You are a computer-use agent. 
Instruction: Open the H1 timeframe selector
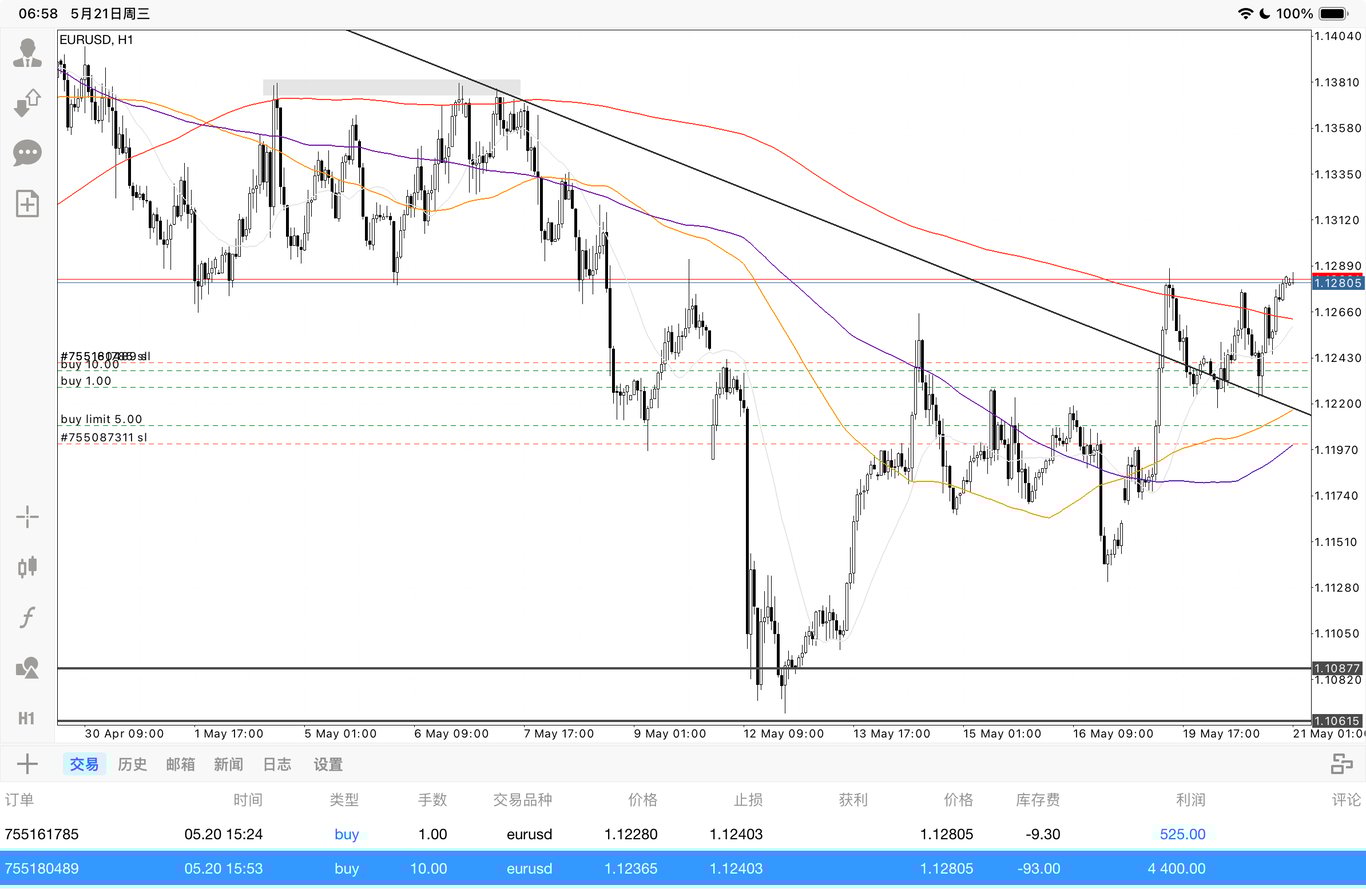(27, 718)
